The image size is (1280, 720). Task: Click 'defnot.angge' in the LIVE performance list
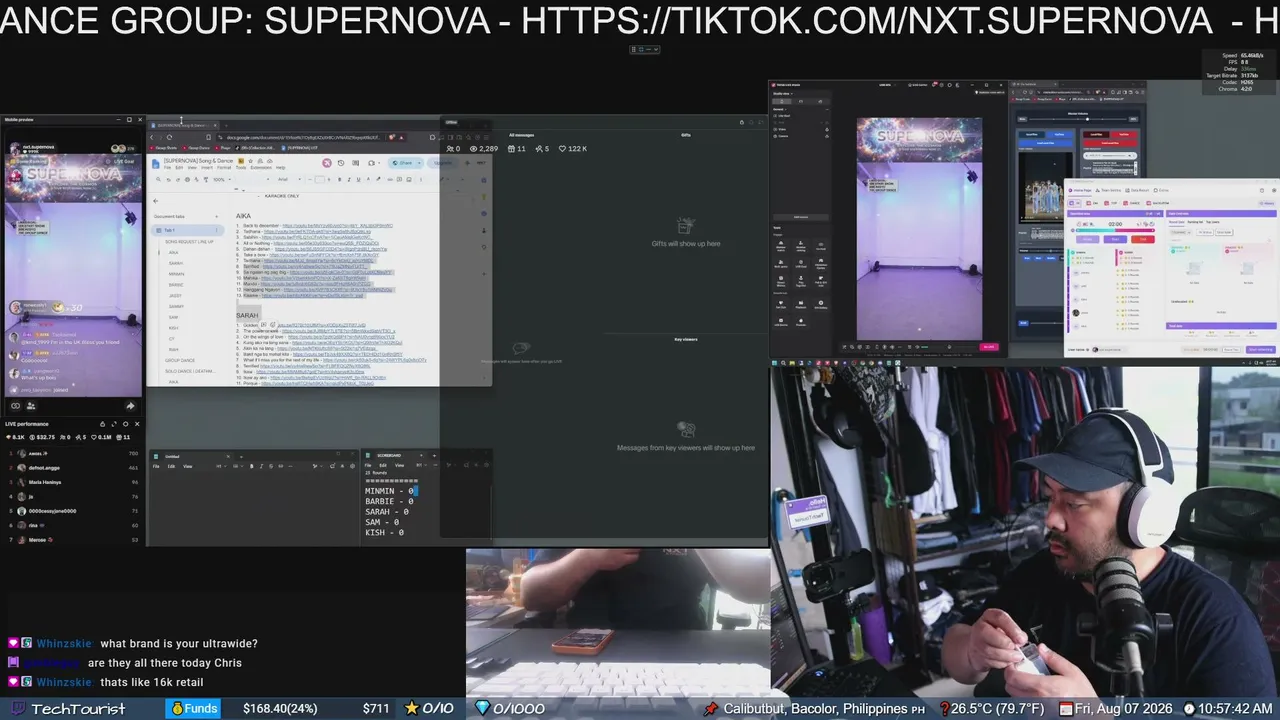click(45, 468)
